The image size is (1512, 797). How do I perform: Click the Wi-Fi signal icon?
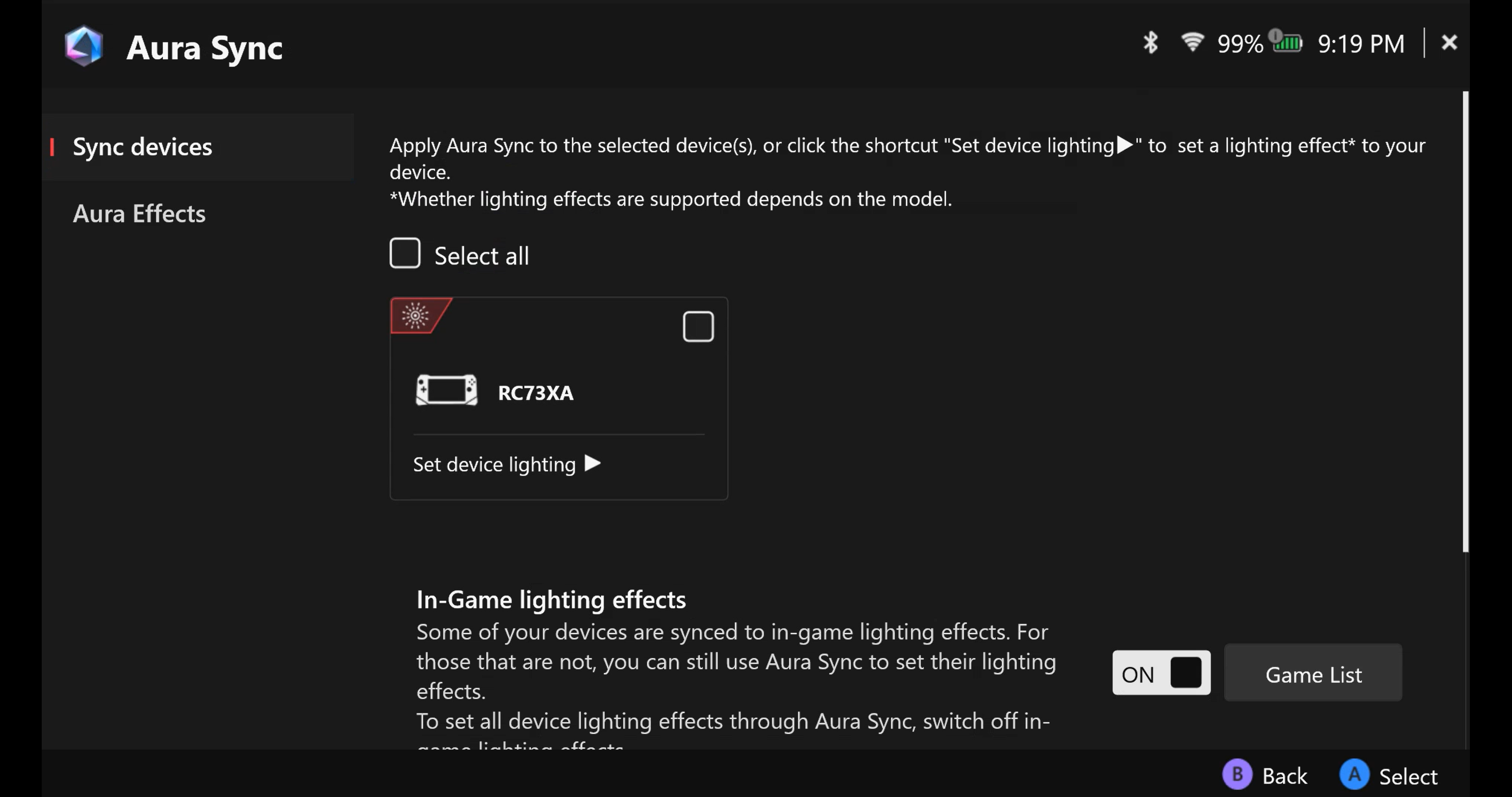click(x=1192, y=42)
